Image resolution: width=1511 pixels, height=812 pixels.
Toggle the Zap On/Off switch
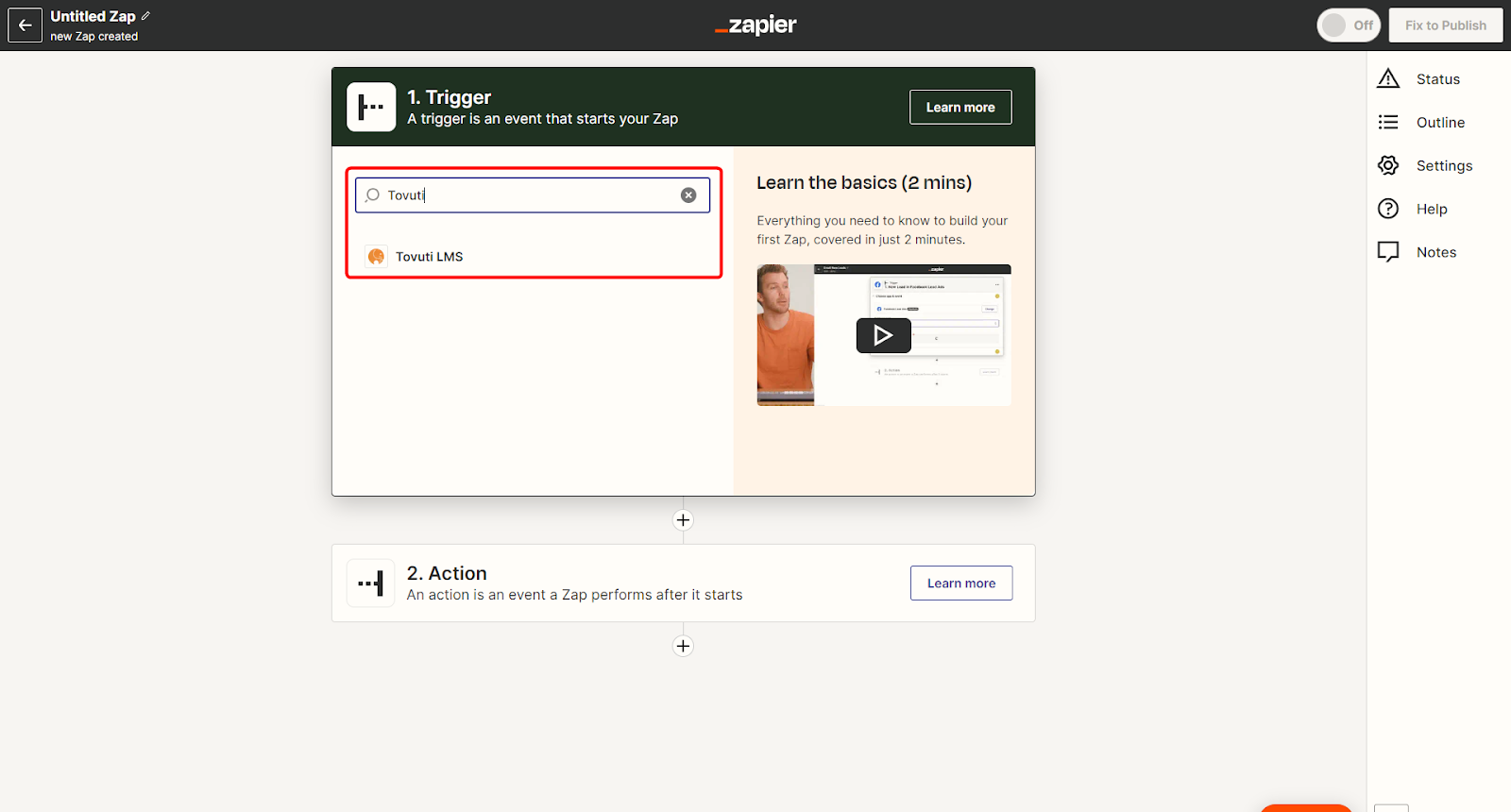[1349, 25]
